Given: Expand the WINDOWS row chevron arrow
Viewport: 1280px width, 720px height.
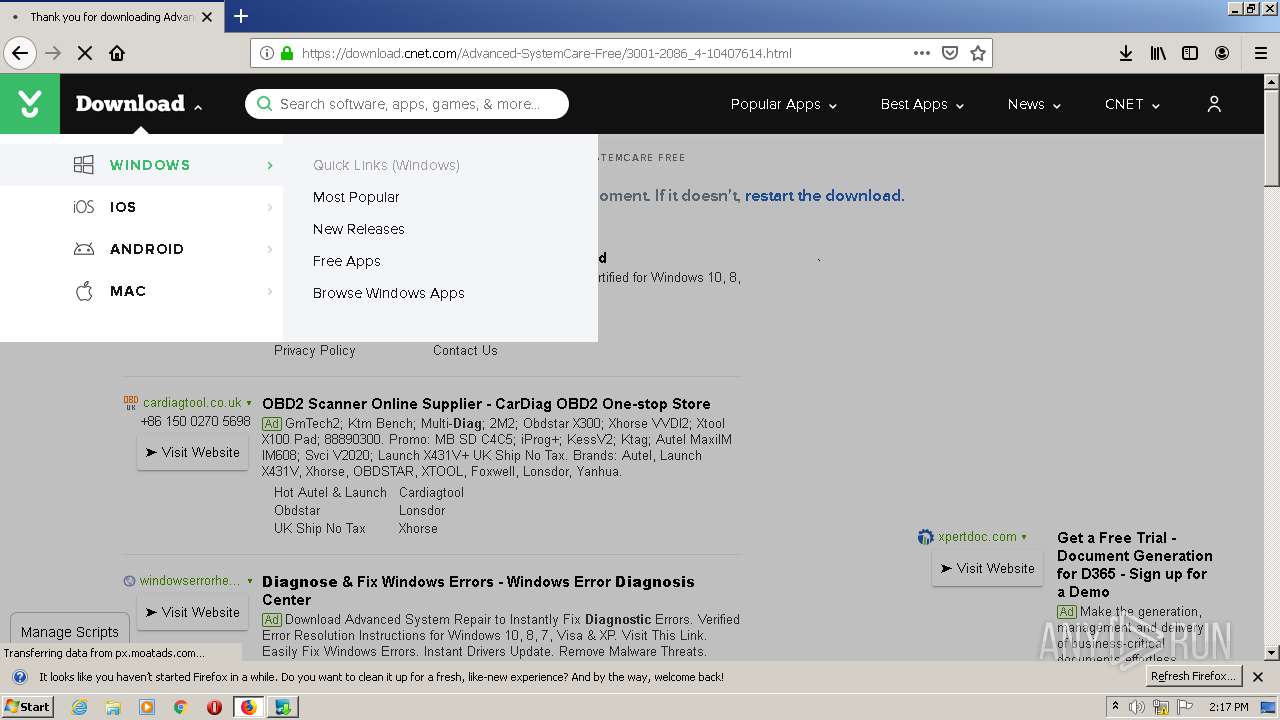Looking at the screenshot, I should [270, 165].
